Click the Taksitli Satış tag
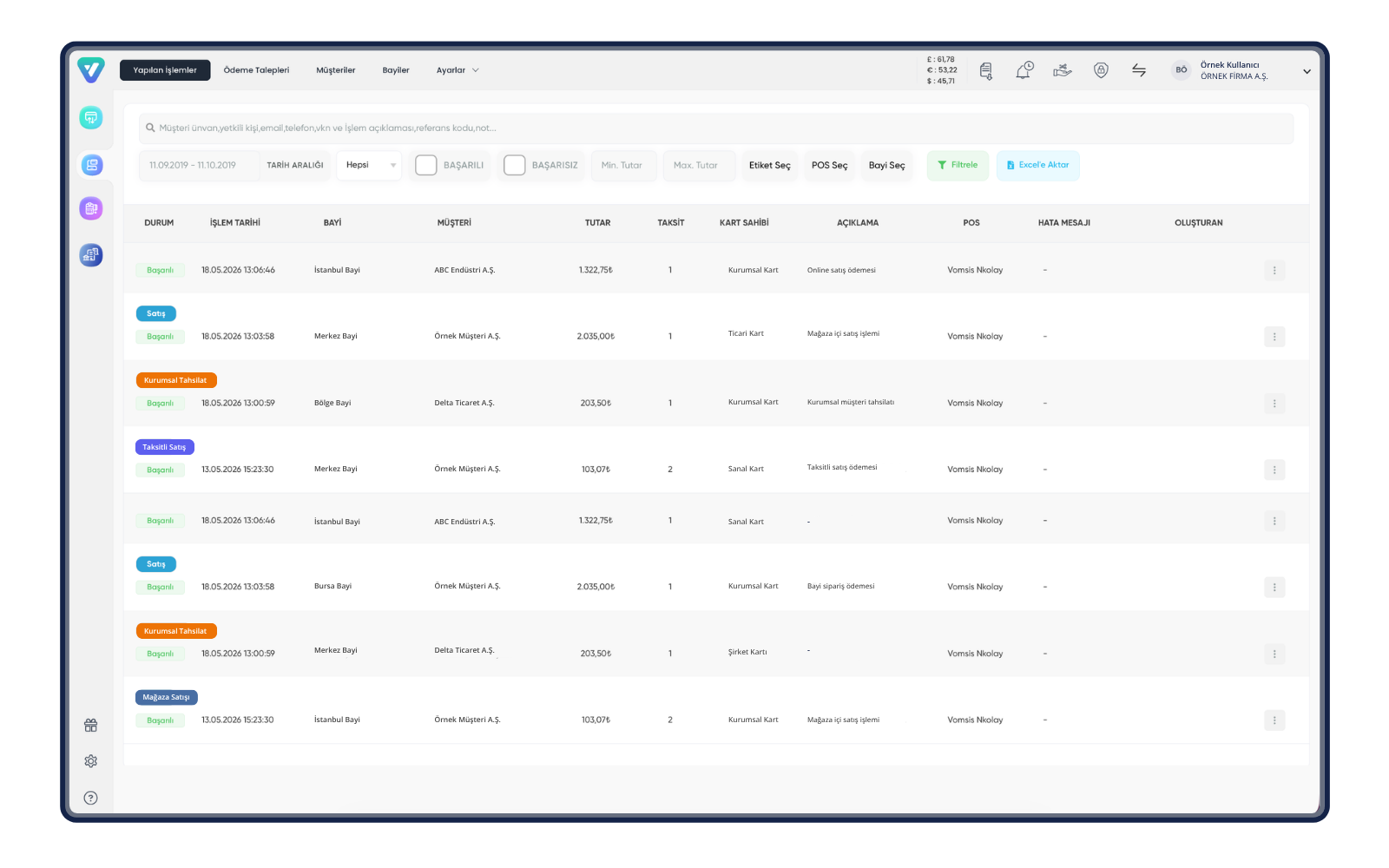Image resolution: width=1389 pixels, height=868 pixels. (x=165, y=447)
